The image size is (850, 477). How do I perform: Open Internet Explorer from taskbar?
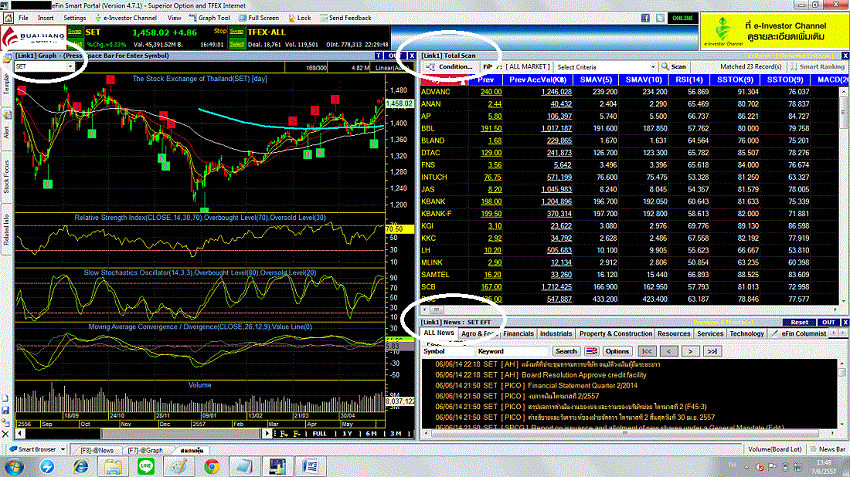click(x=80, y=467)
